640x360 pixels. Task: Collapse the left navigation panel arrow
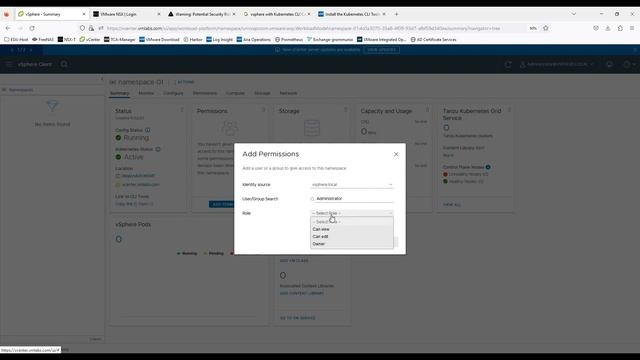click(102, 79)
